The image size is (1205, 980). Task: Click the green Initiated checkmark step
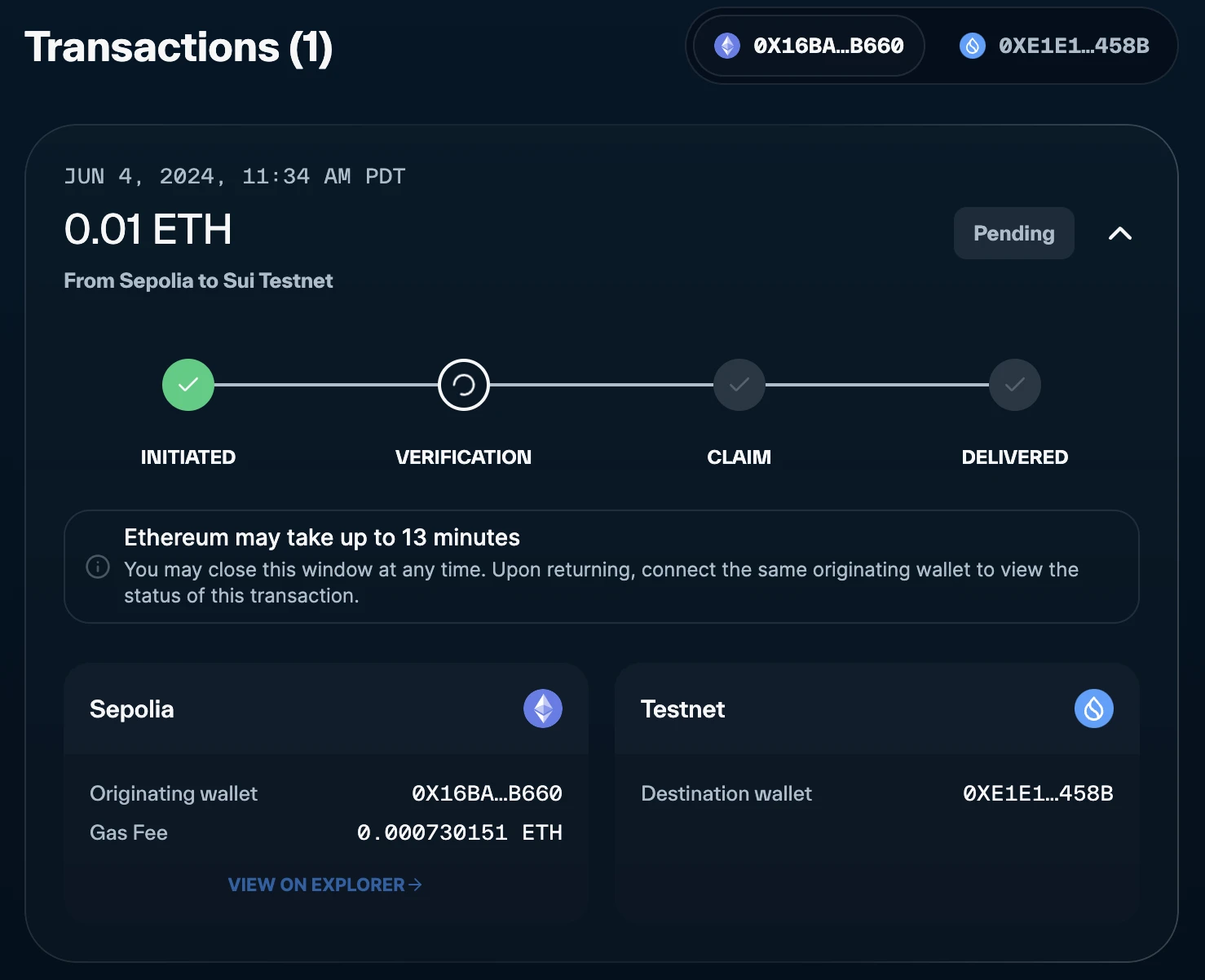click(x=188, y=384)
